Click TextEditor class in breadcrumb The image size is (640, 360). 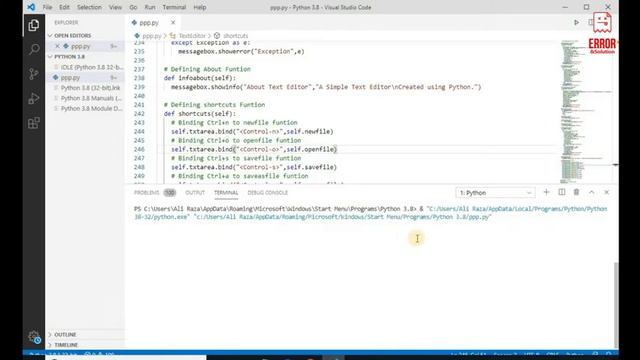pos(192,36)
